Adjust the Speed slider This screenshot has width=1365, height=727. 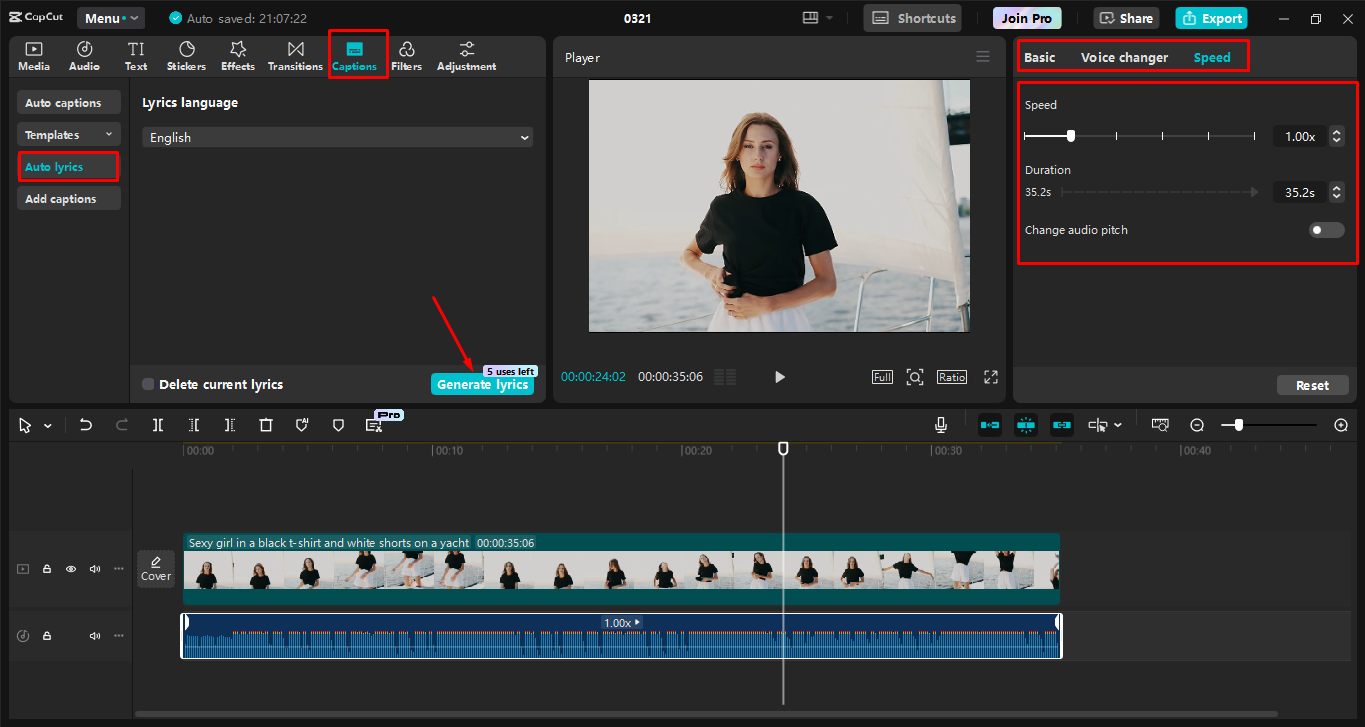(x=1071, y=135)
